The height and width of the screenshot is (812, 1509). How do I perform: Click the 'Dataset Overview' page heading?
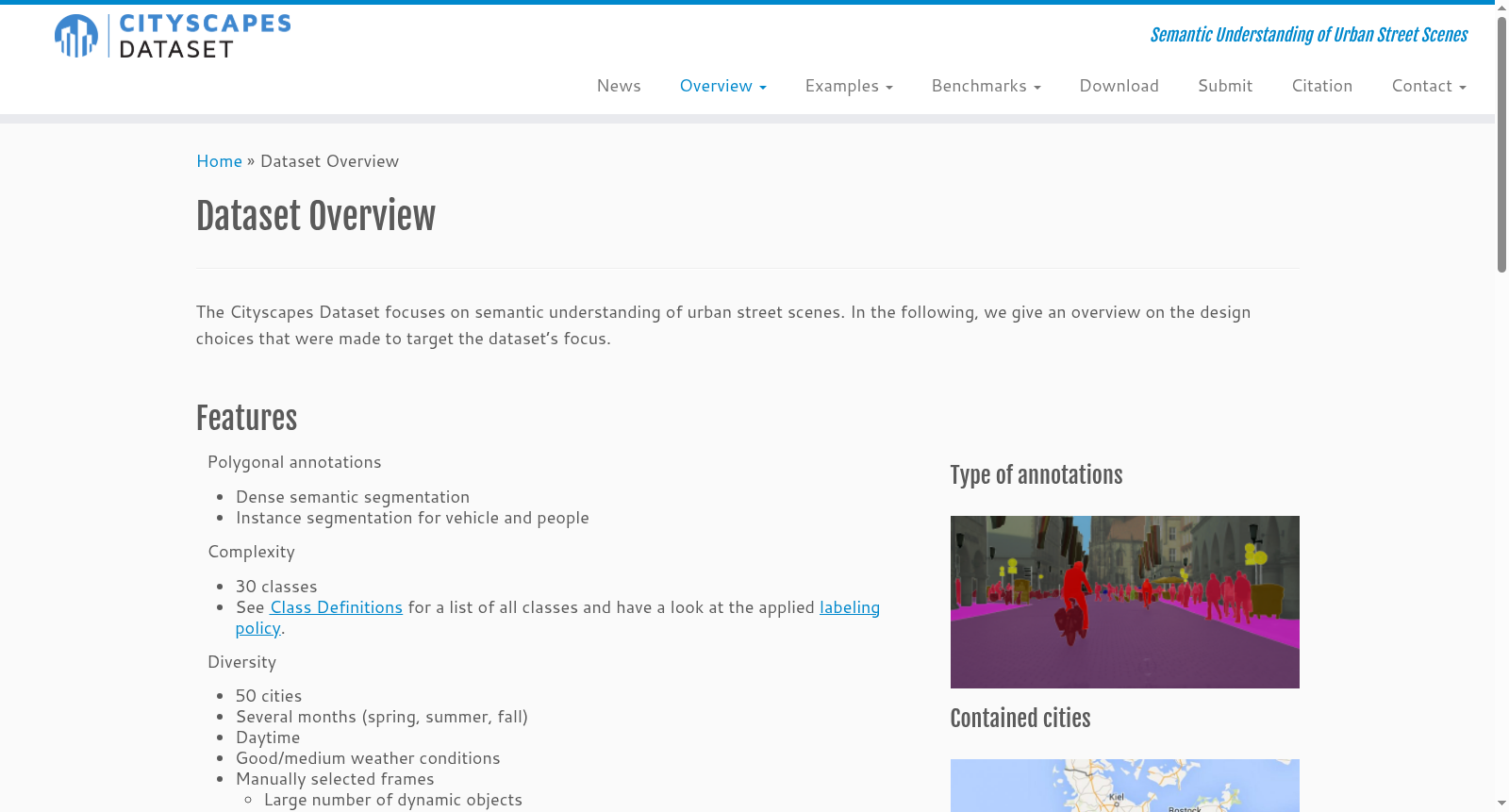coord(316,216)
